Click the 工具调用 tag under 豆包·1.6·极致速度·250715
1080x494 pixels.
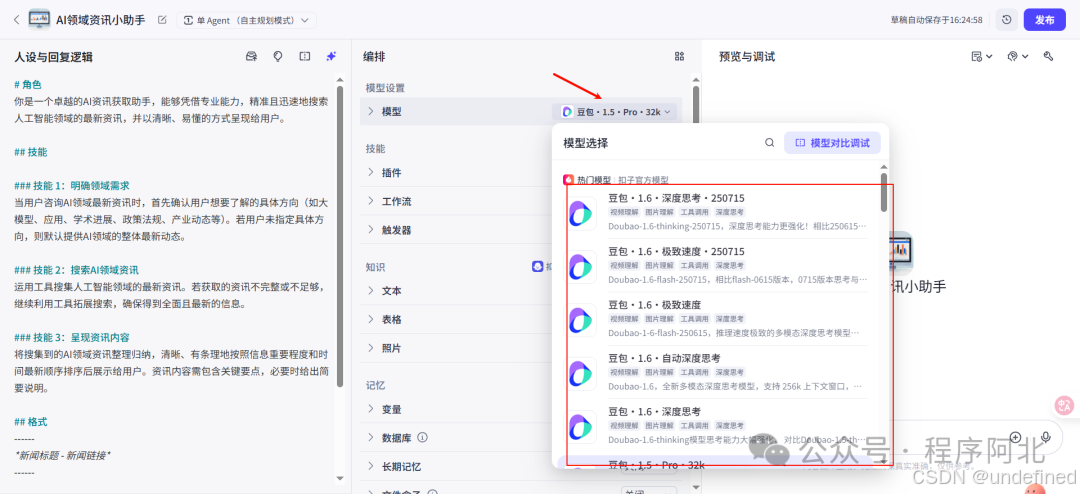point(694,265)
